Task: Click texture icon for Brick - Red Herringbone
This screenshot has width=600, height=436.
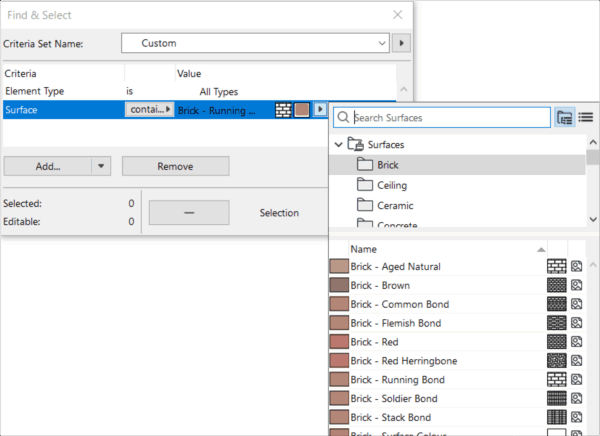Action: [576, 361]
